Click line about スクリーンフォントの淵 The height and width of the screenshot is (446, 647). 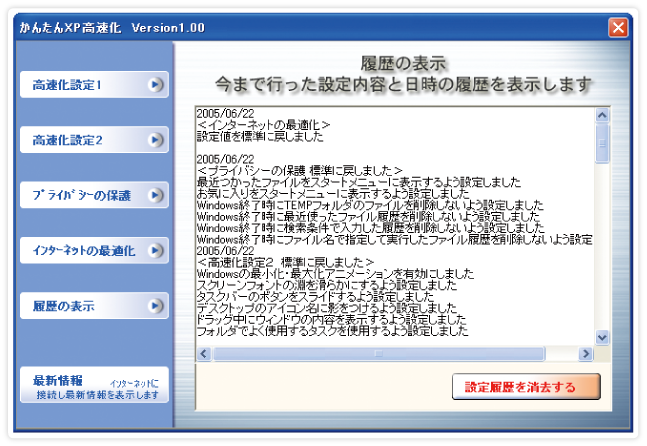pos(327,285)
